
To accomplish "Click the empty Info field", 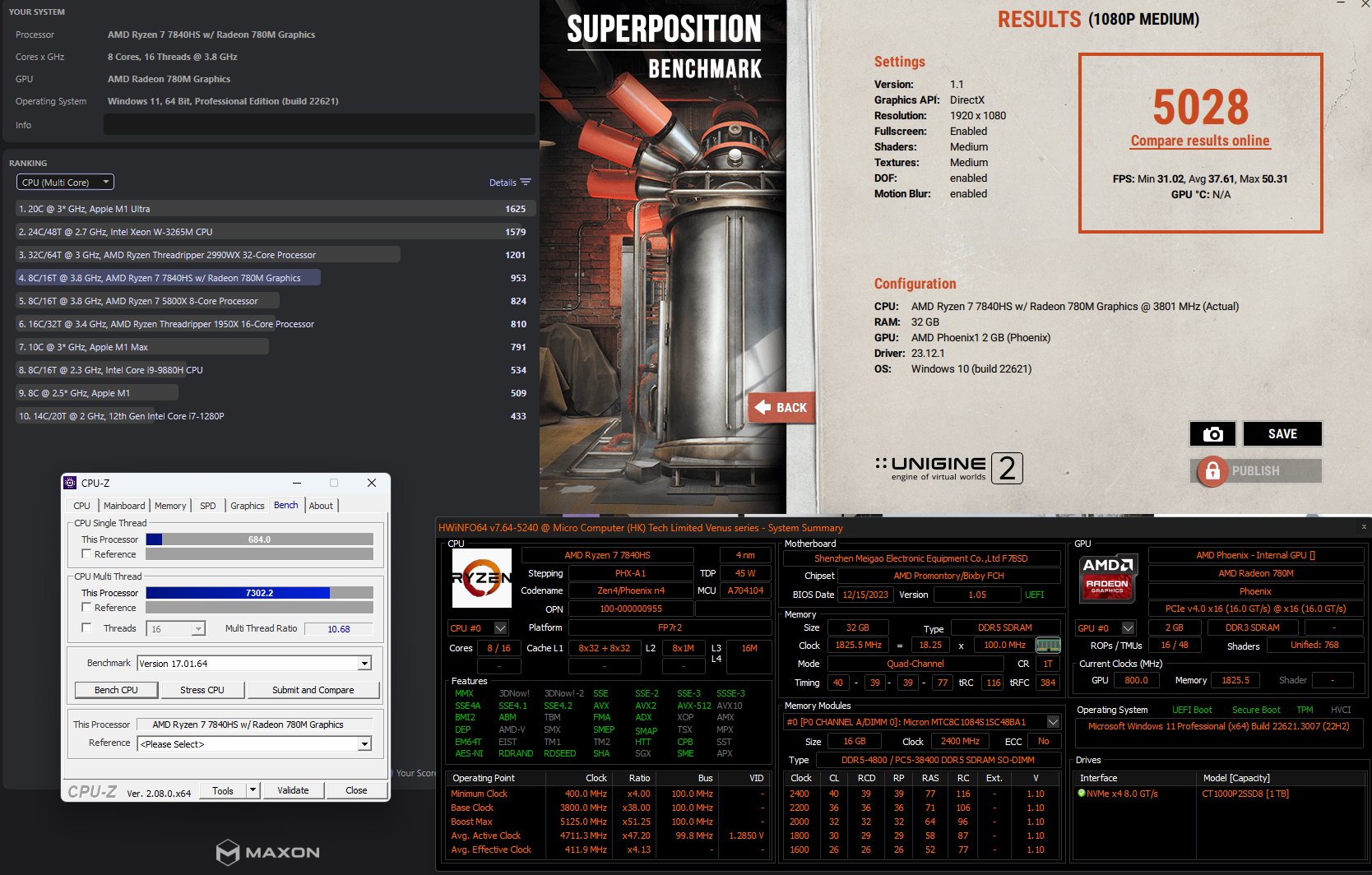I will [x=319, y=124].
